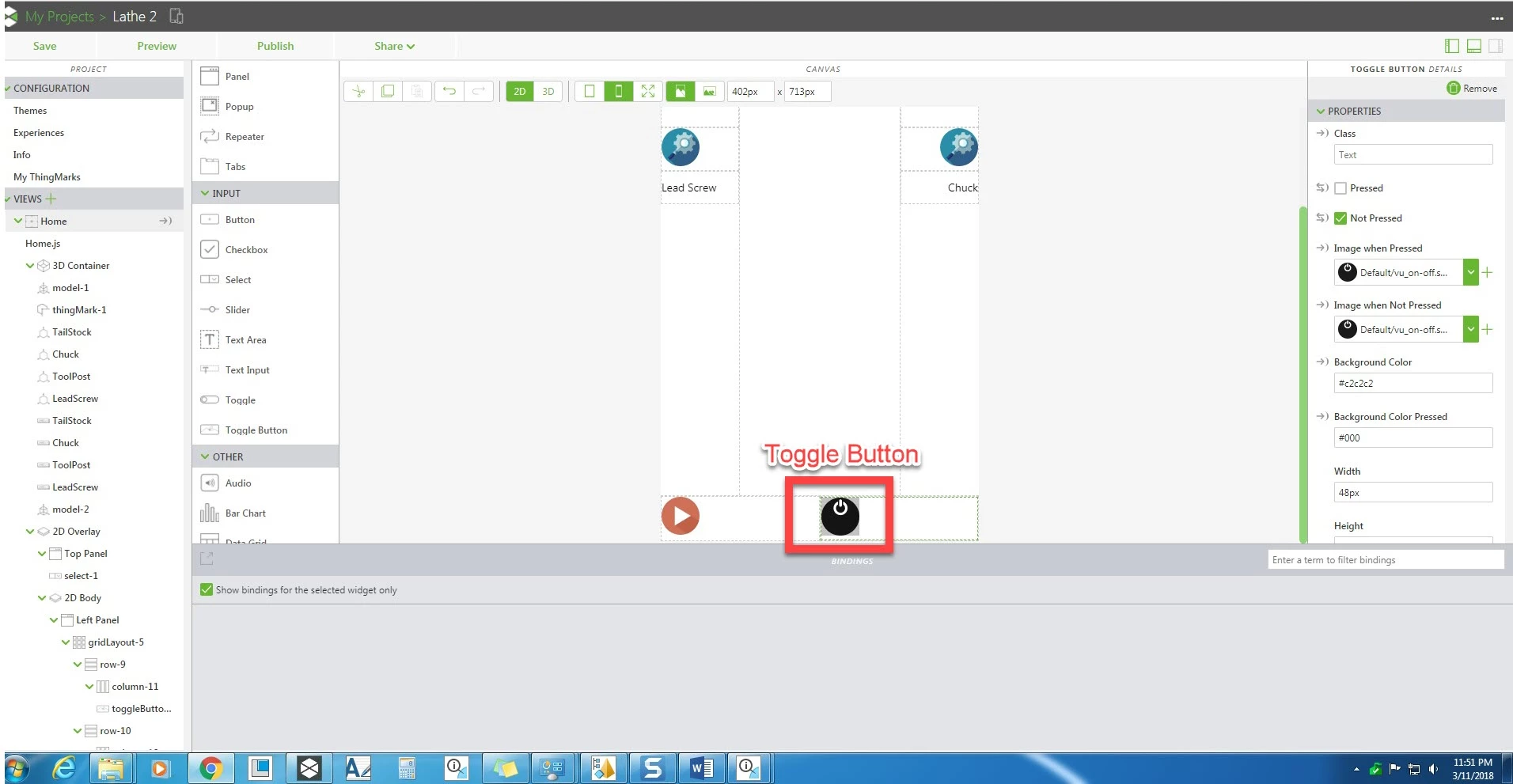Viewport: 1513px width, 784px height.
Task: Switch canvas to 3D view
Action: point(548,92)
